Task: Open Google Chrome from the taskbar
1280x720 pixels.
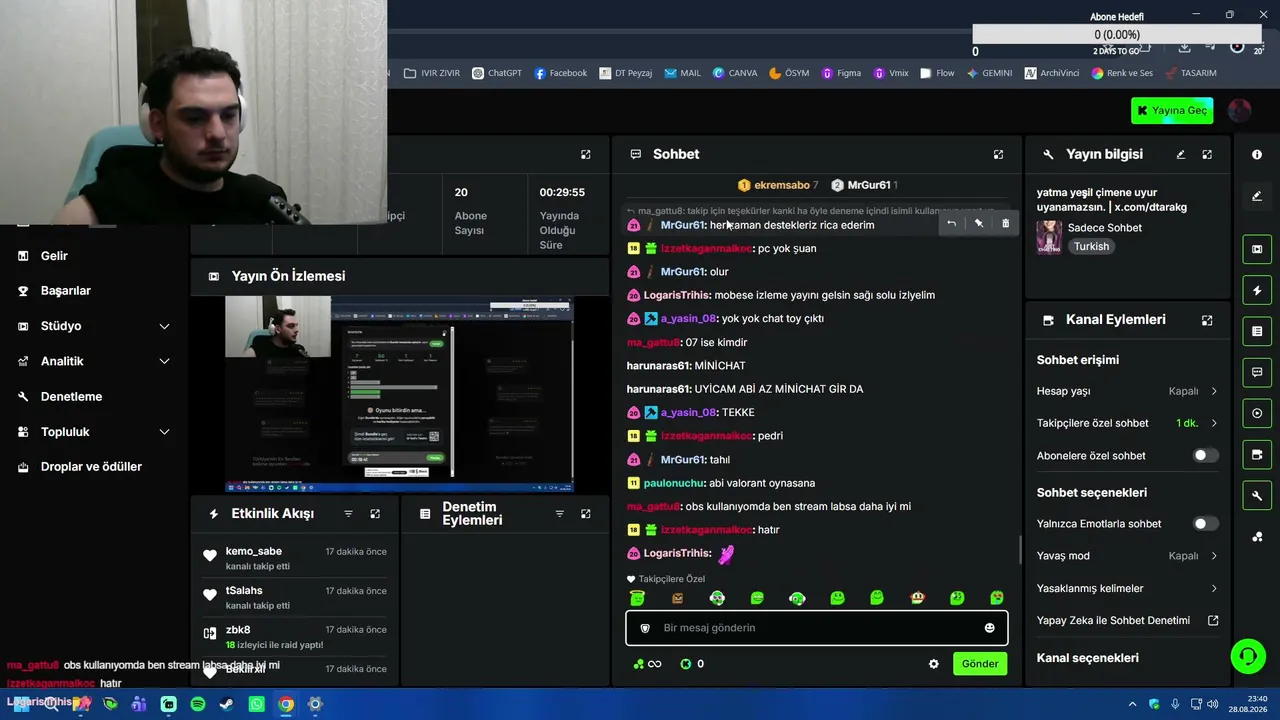Action: click(286, 704)
